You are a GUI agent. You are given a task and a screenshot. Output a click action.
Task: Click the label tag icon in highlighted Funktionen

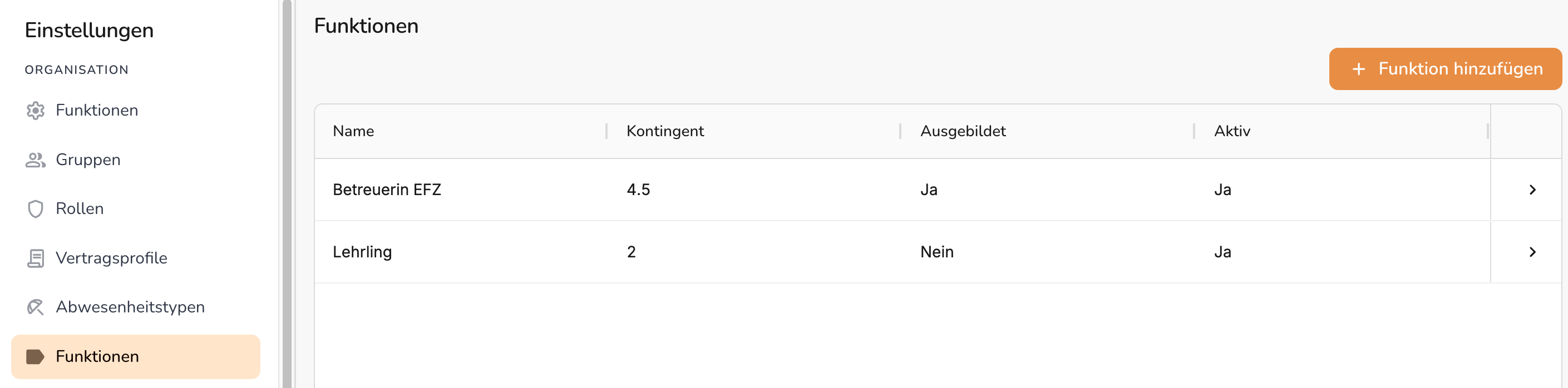point(35,357)
